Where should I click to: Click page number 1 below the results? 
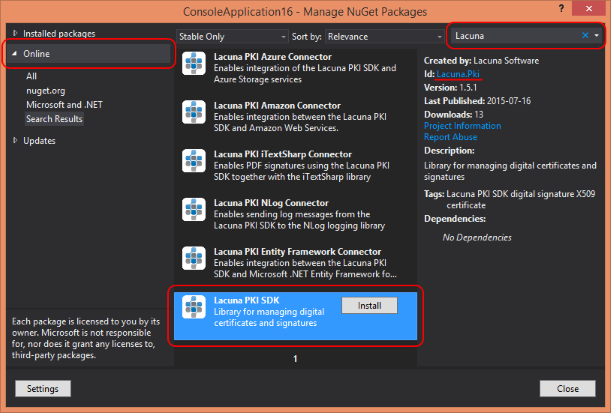click(x=295, y=358)
